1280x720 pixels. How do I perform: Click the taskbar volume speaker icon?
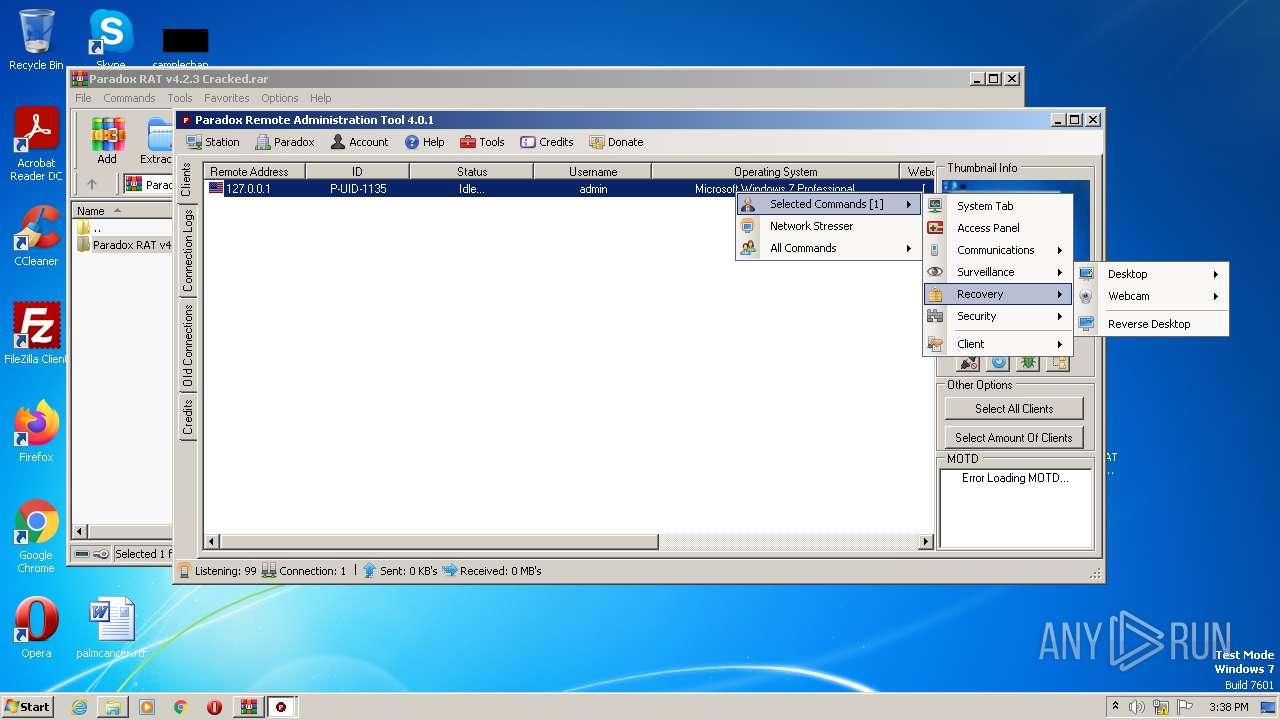click(x=1136, y=707)
